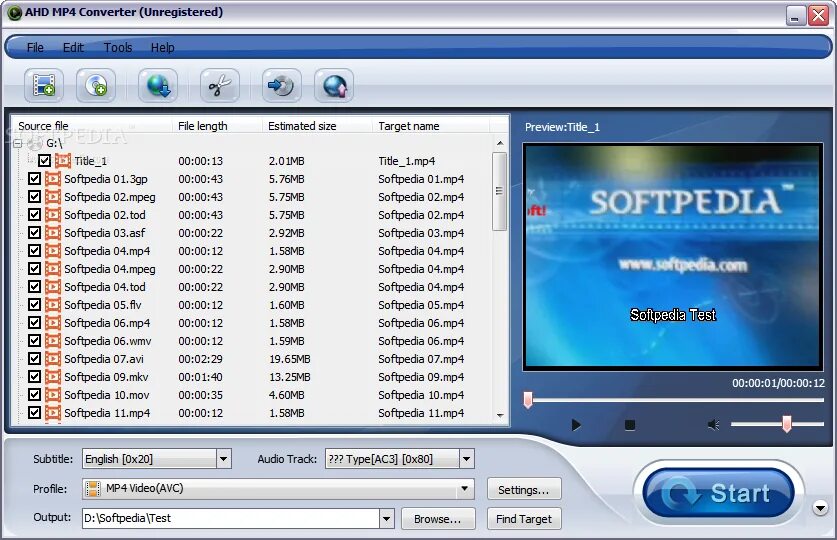This screenshot has height=540, width=837.
Task: Click the Add DVD disc toolbar icon
Action: click(x=96, y=85)
